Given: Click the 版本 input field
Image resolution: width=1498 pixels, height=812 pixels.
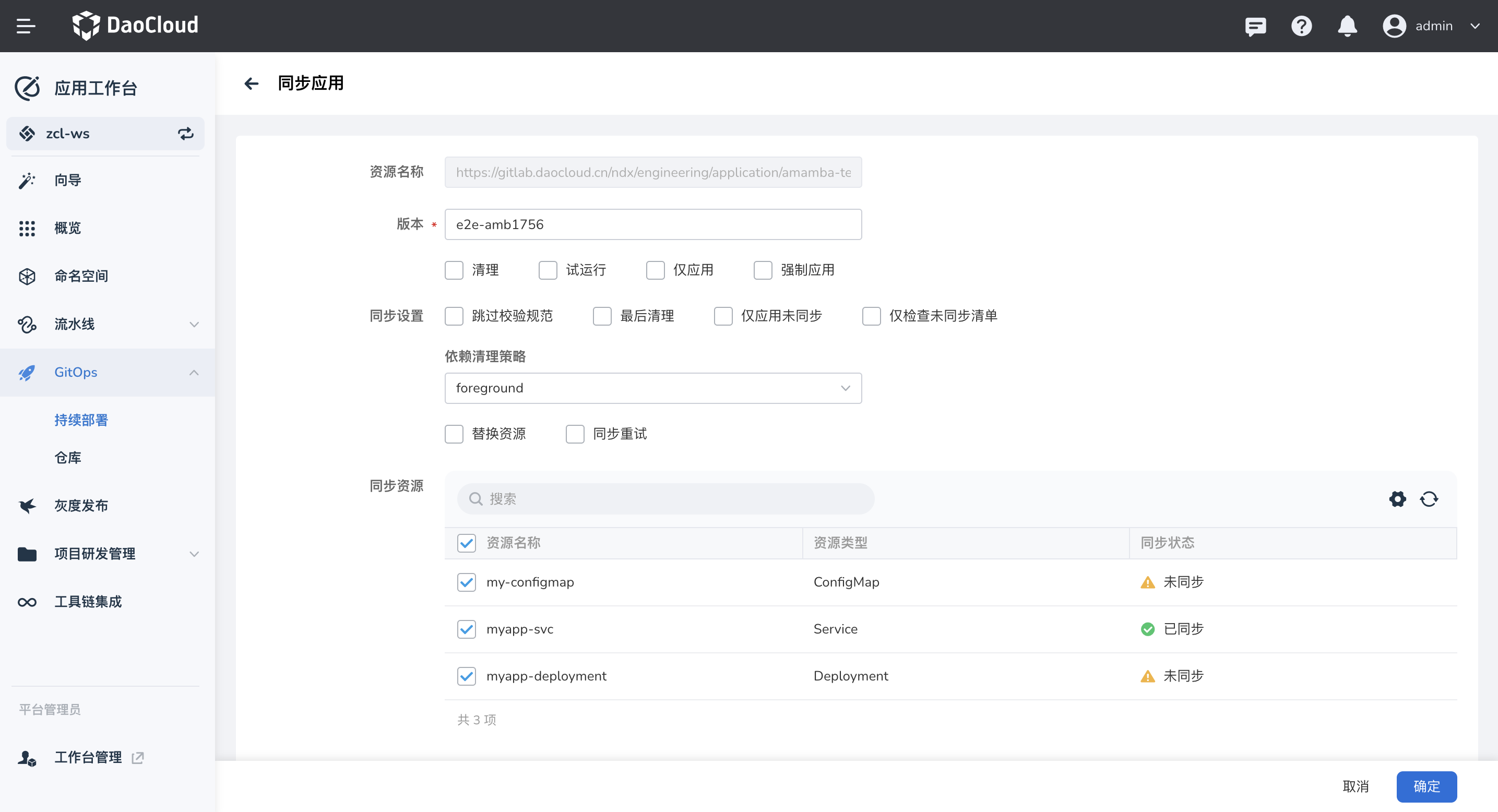Looking at the screenshot, I should coord(652,224).
